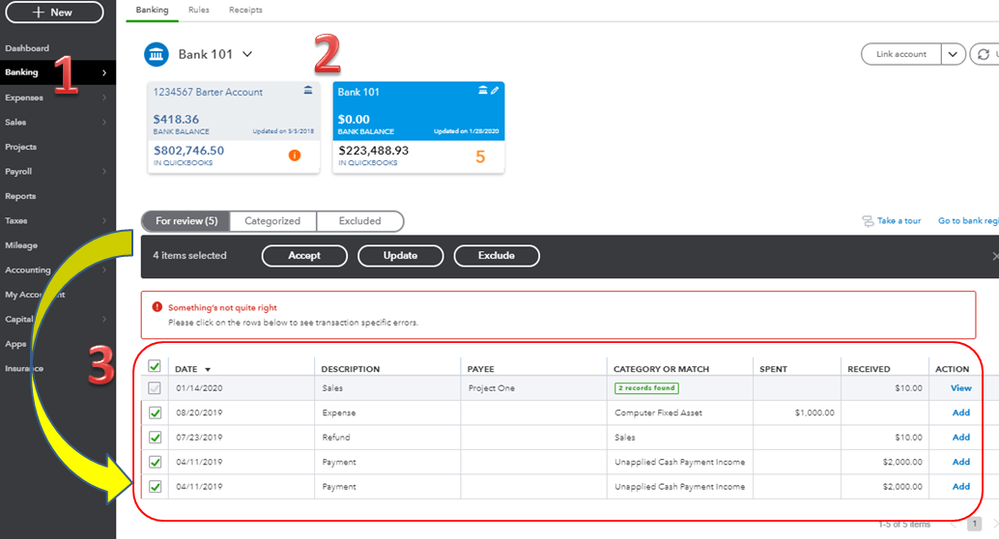Sort by the DATE column arrow
Viewport: 999px width, 539px height.
pos(208,370)
